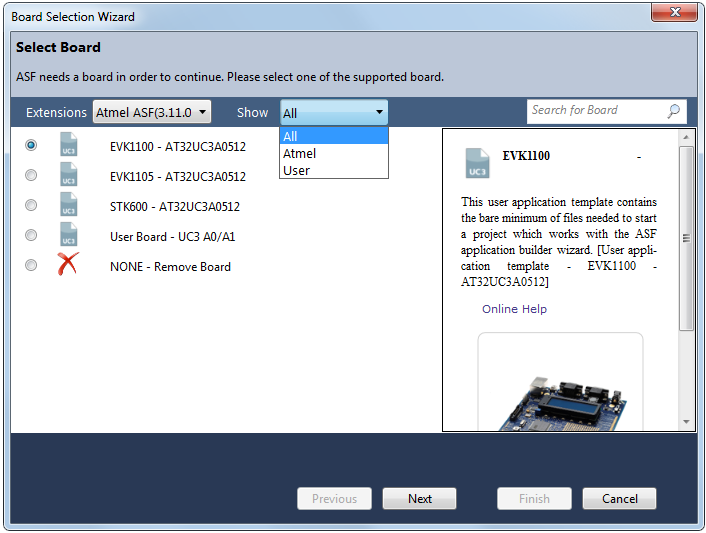Select the User Board - UC3 A0/A1 radio button
The image size is (706, 533).
(x=31, y=235)
